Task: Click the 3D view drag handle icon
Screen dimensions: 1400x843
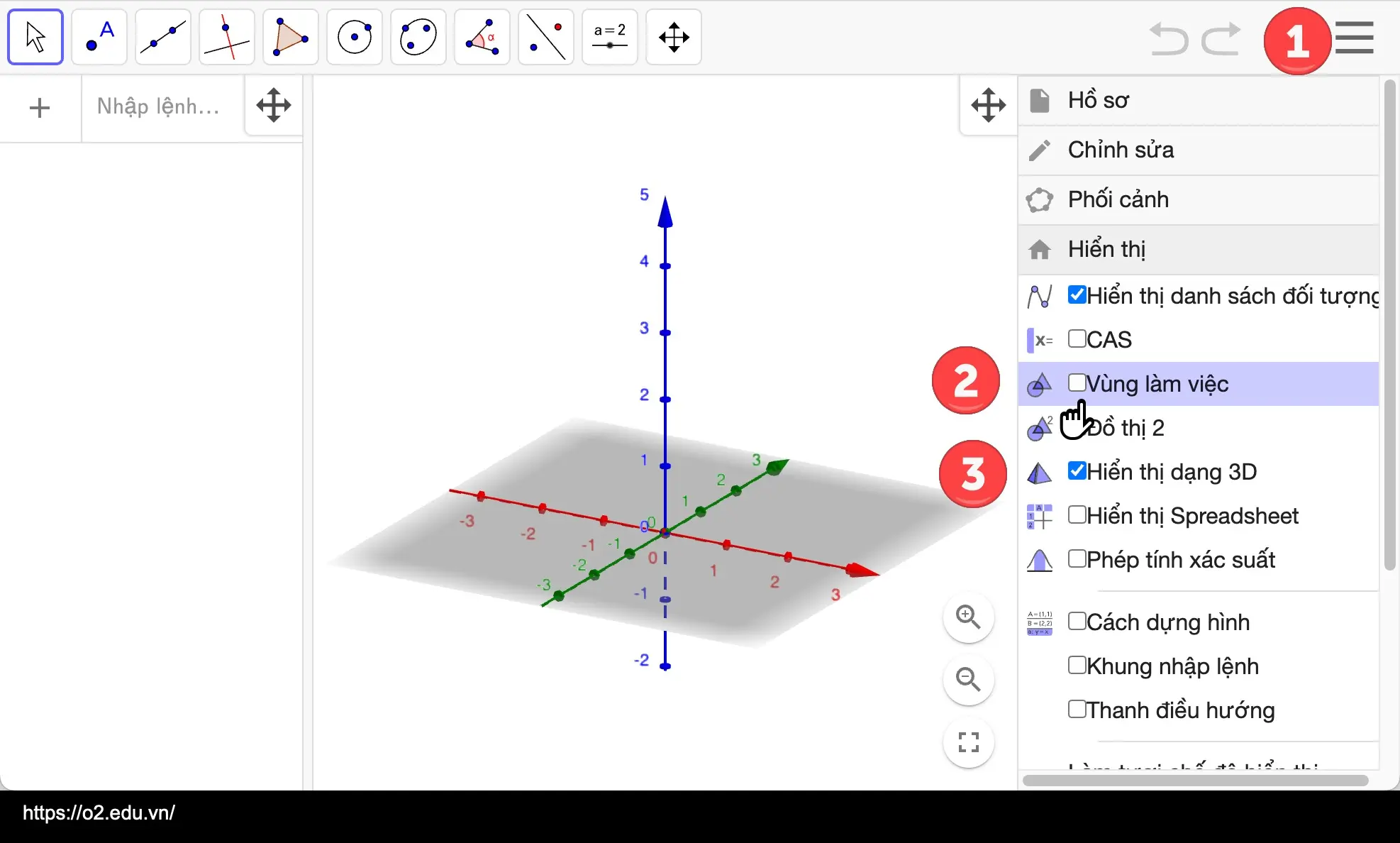Action: pyautogui.click(x=989, y=106)
